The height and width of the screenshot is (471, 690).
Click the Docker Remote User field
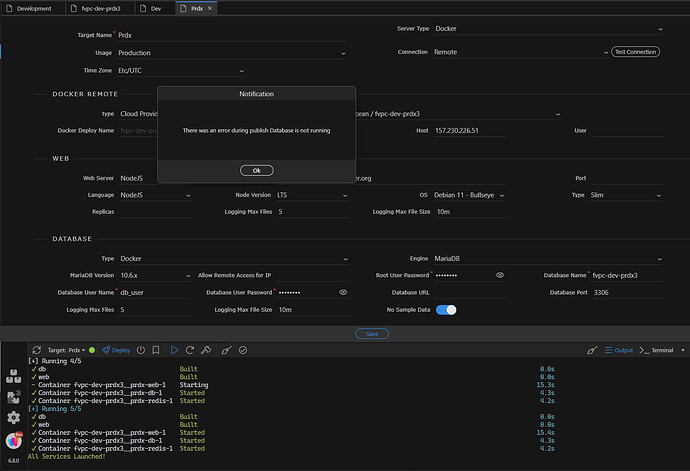[x=627, y=130]
